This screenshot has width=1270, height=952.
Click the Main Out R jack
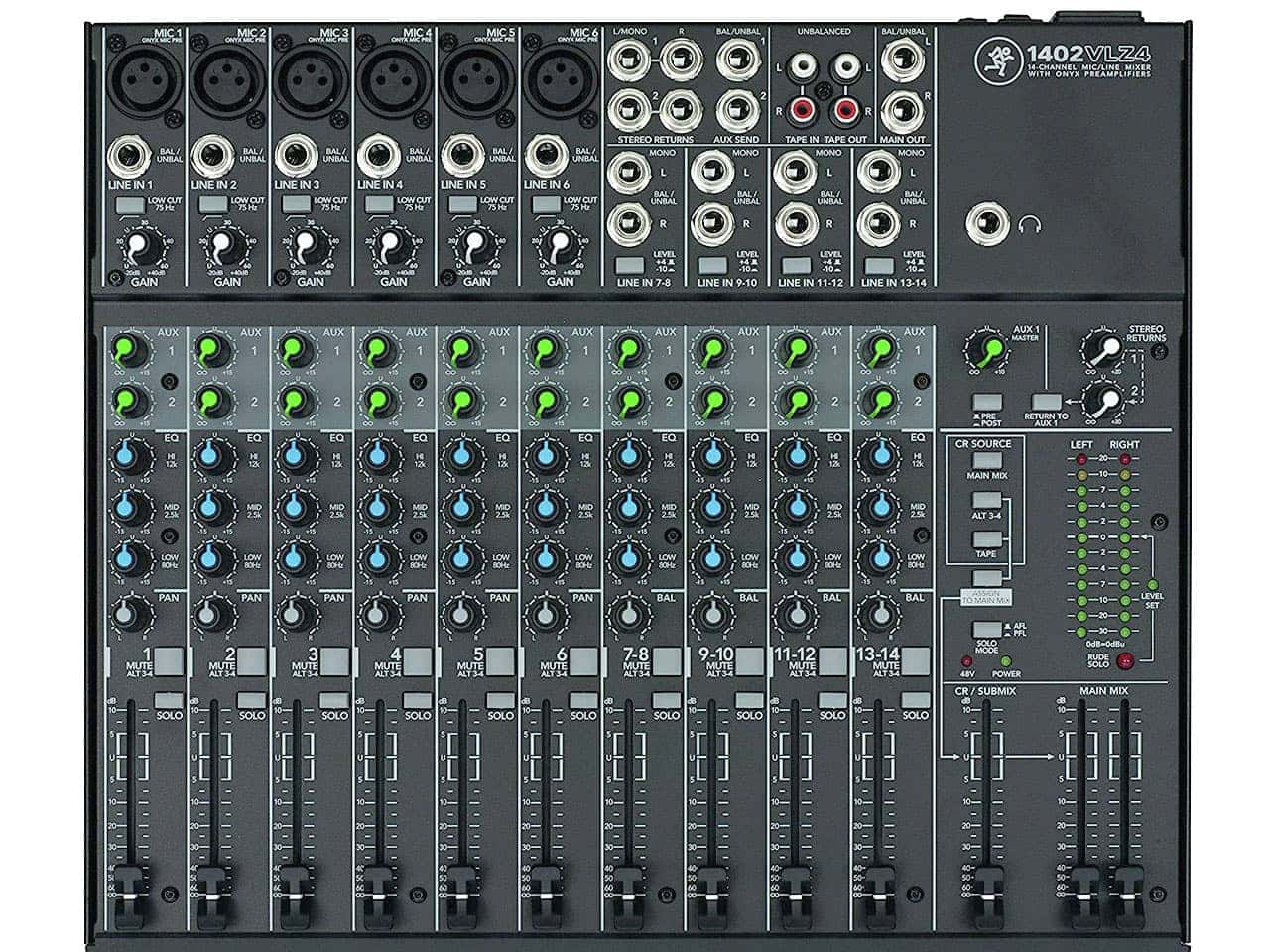[x=905, y=112]
